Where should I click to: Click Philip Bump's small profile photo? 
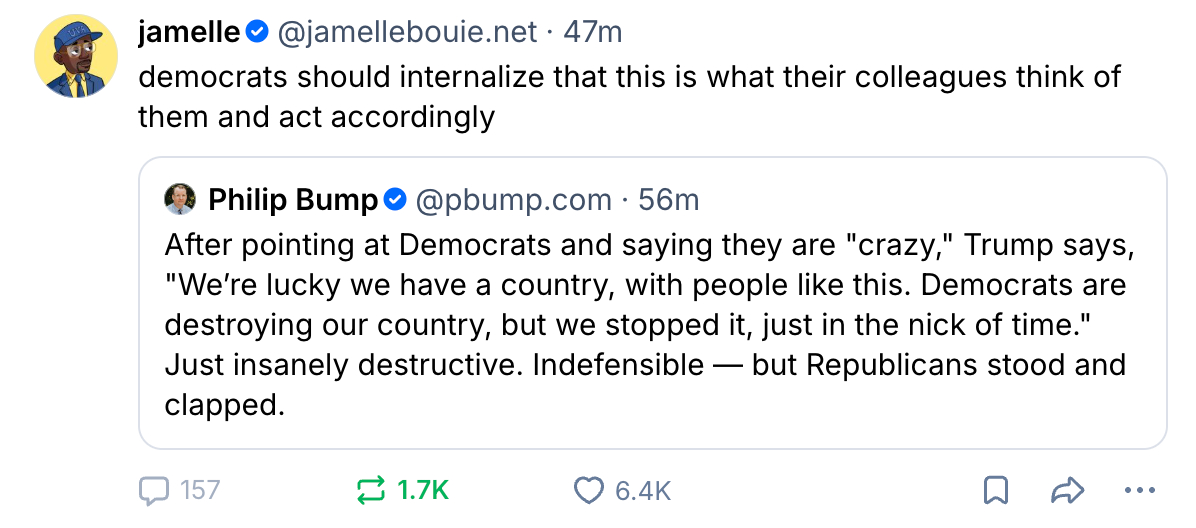point(180,200)
